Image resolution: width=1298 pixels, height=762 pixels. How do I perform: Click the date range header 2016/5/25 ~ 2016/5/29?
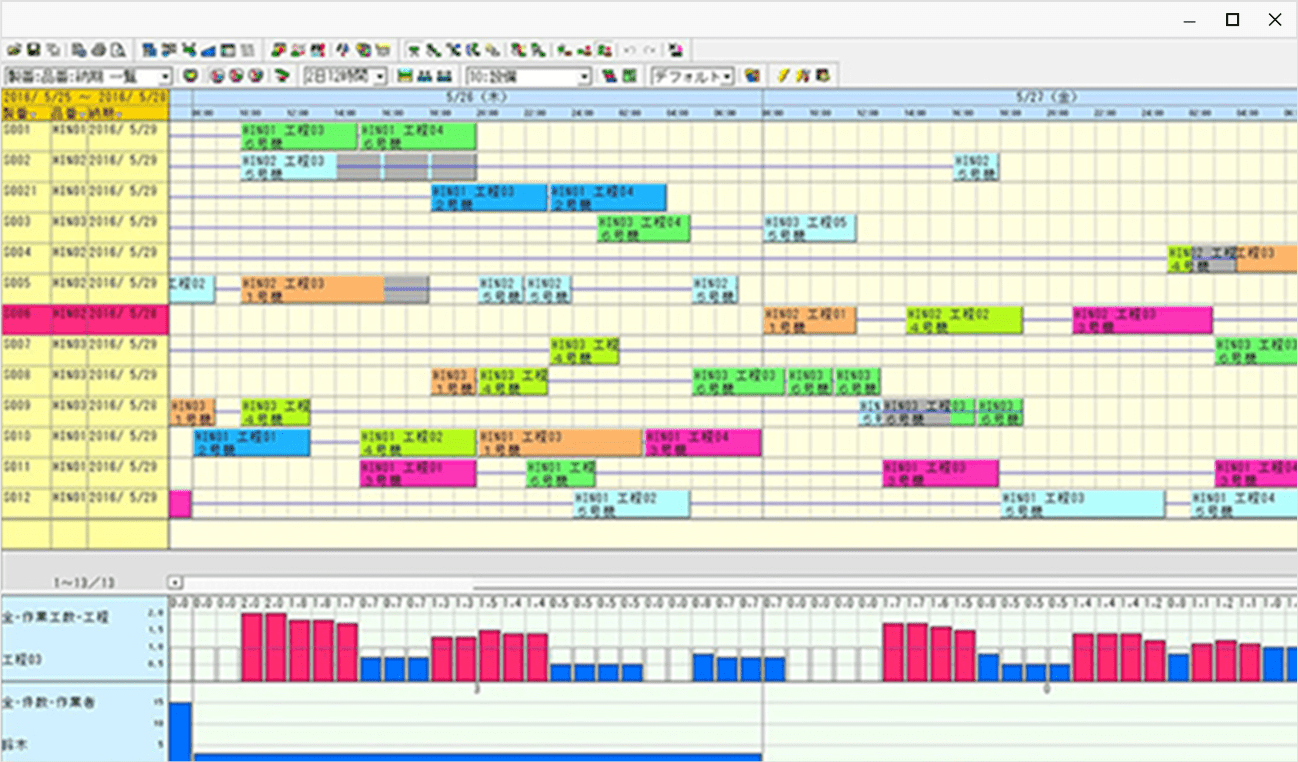tap(85, 97)
